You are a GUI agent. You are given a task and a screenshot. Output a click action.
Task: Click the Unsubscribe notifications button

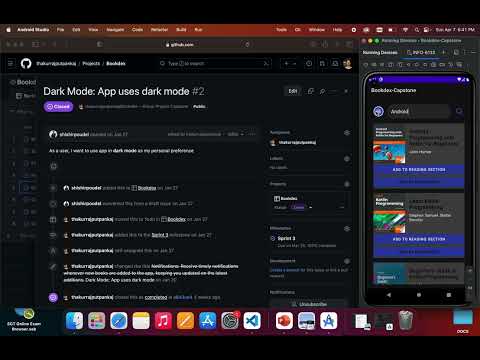point(309,304)
